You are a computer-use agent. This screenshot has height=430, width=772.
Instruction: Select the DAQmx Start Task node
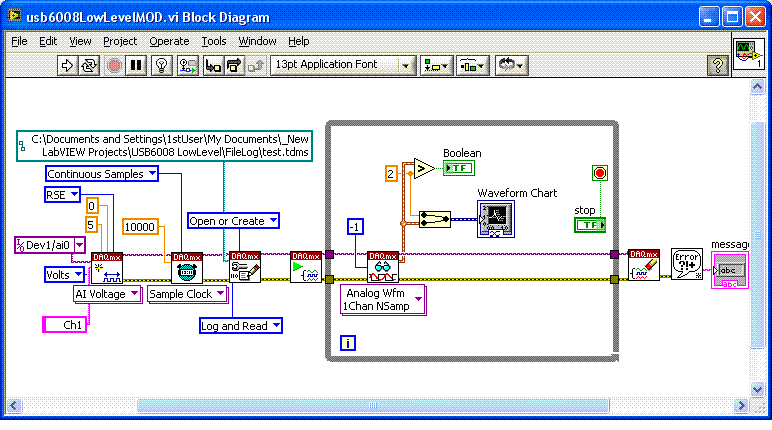coord(306,266)
